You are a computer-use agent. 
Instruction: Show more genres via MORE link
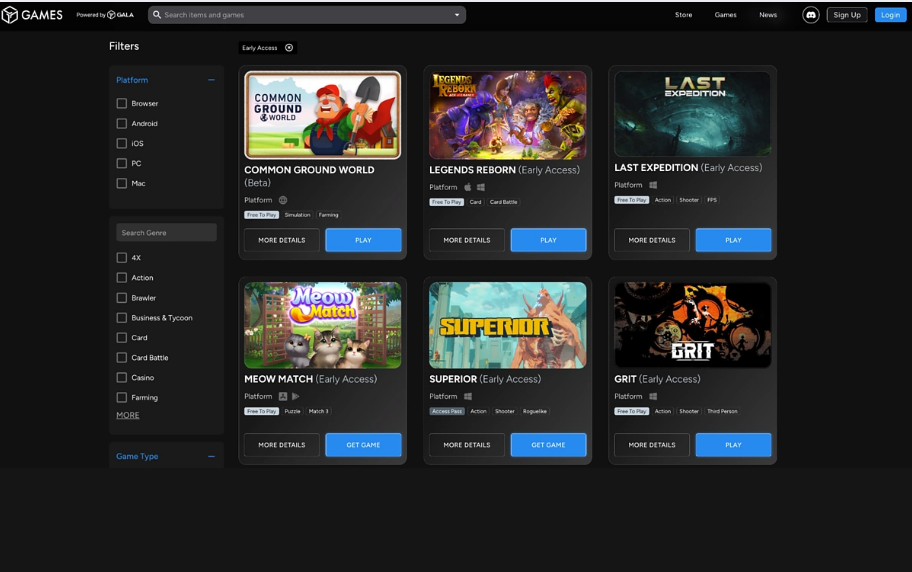click(x=128, y=415)
